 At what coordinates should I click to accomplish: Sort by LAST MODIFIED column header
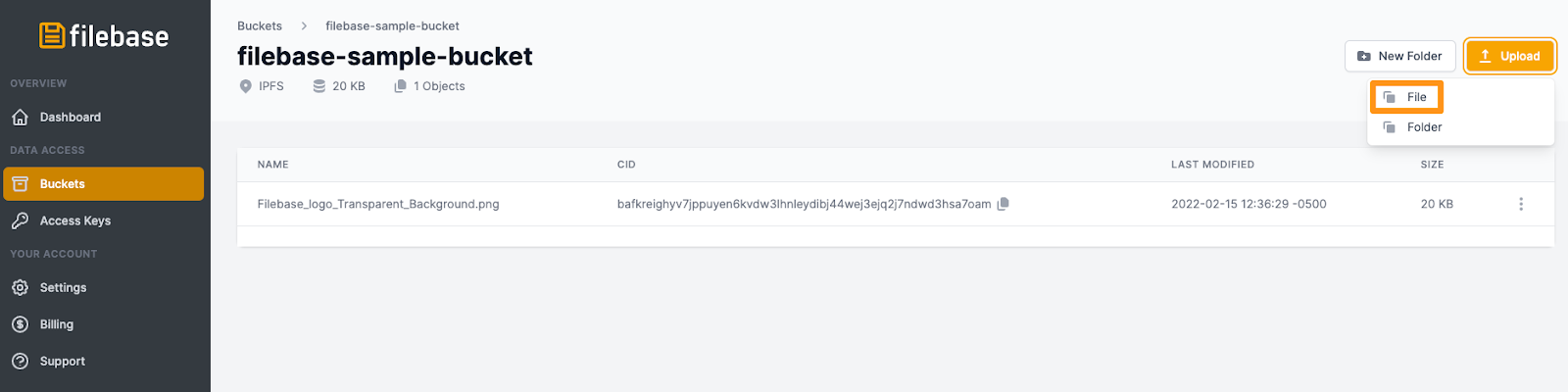coord(1212,165)
